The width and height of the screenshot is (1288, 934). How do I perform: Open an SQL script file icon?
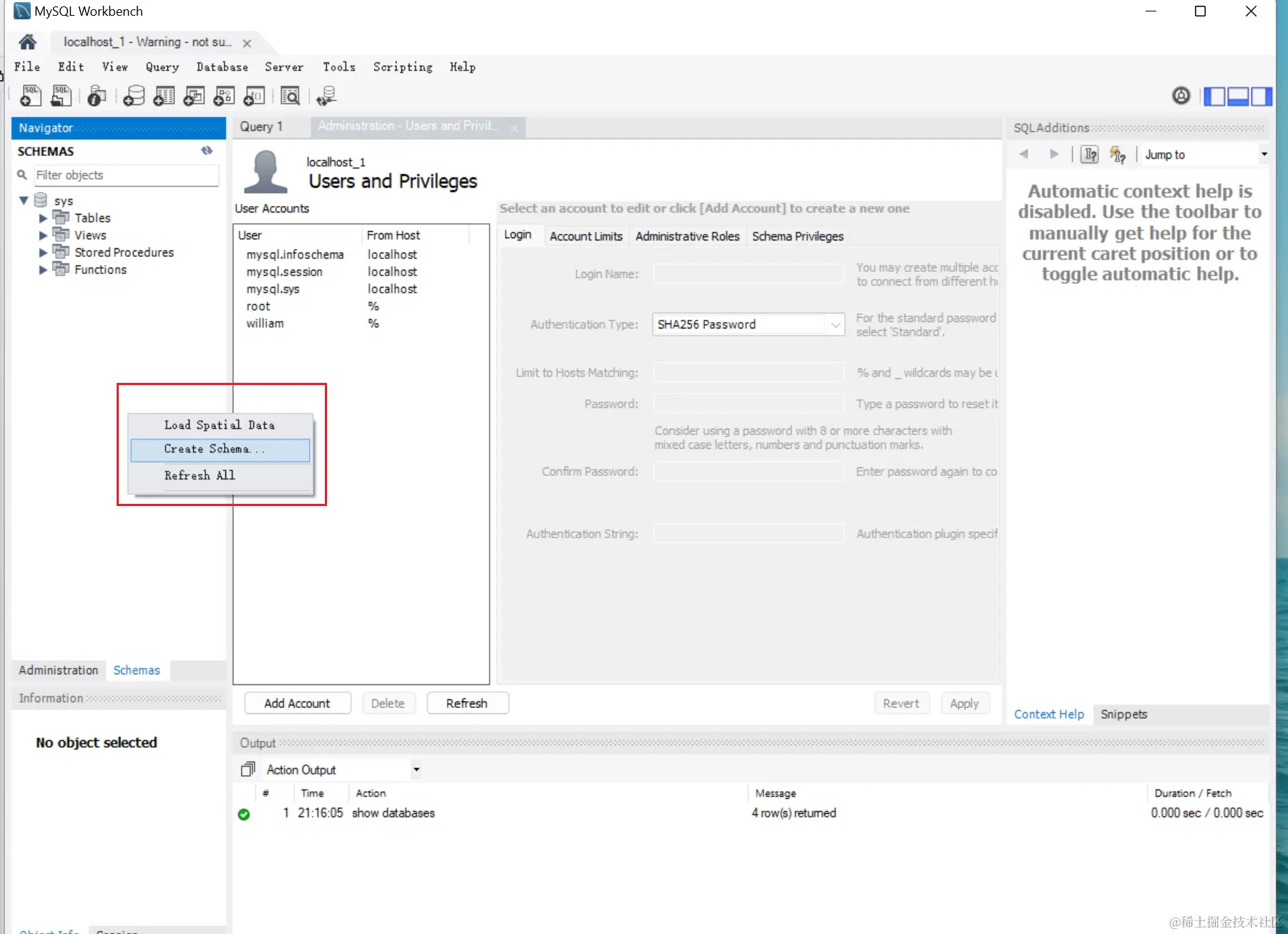(x=62, y=95)
